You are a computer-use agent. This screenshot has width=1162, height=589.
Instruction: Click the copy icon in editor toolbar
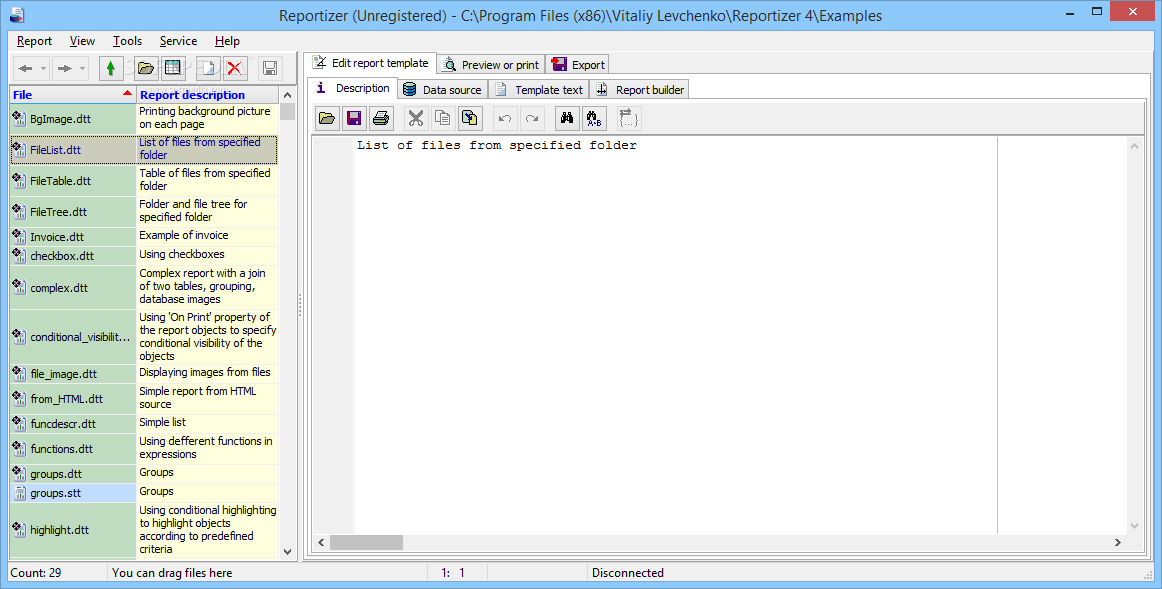(442, 118)
